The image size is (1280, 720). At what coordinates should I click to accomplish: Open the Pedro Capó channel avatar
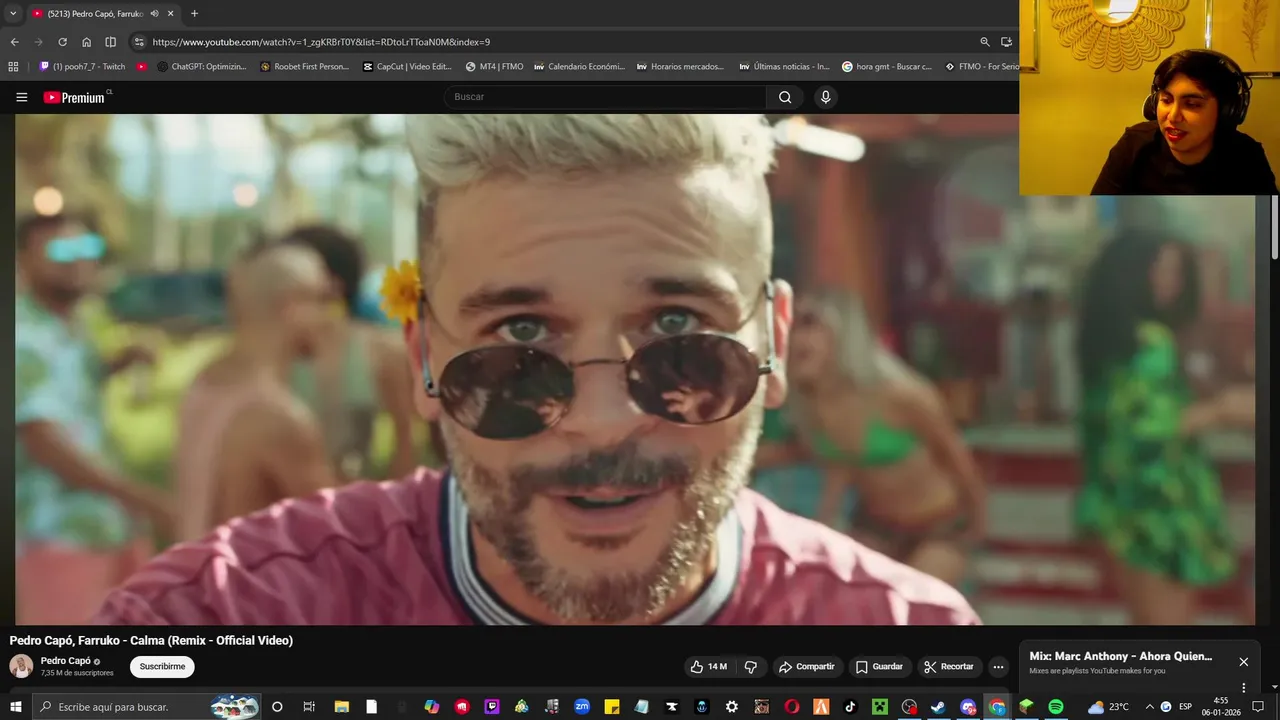click(x=21, y=666)
